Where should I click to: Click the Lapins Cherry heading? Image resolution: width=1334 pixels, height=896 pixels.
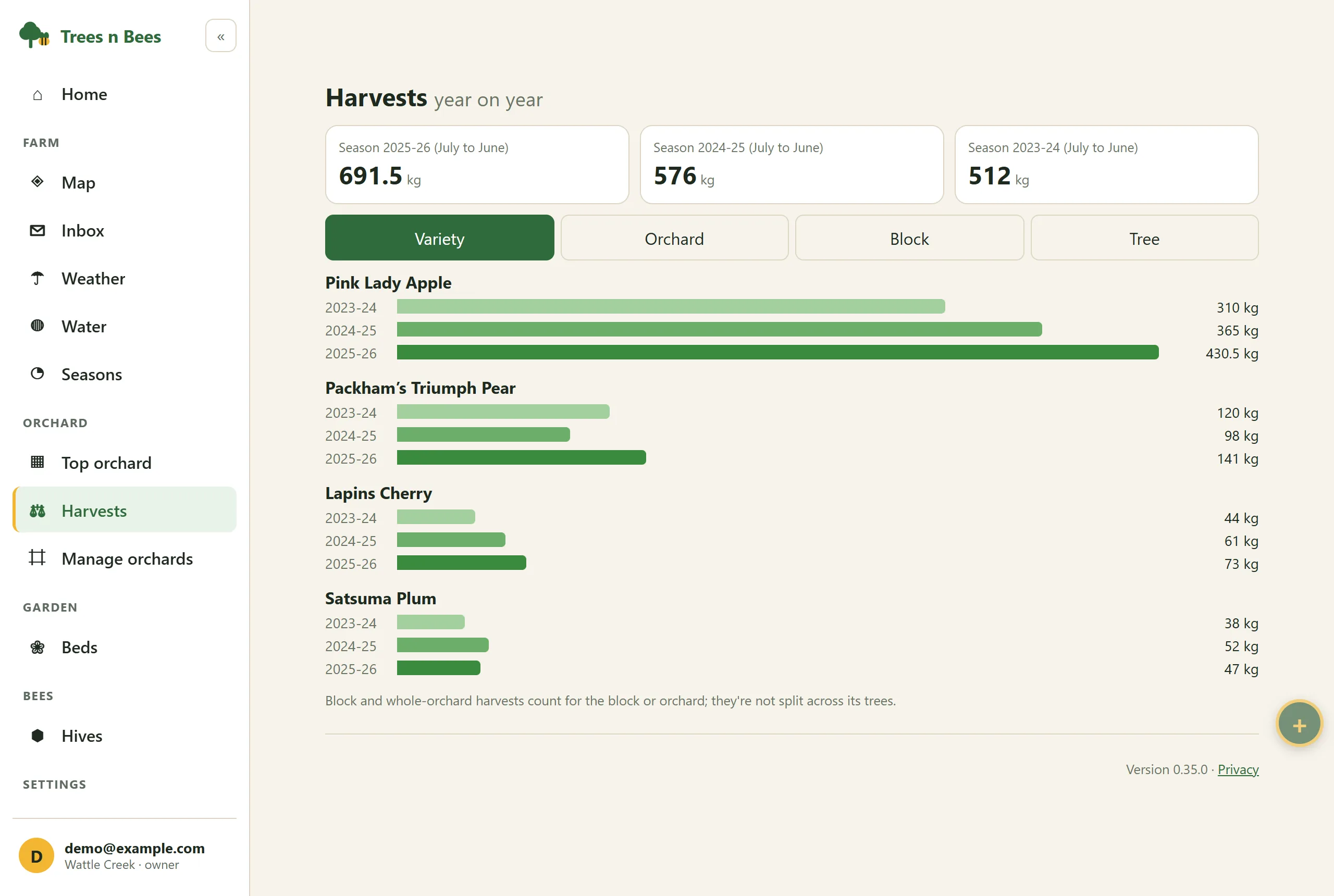pos(378,493)
